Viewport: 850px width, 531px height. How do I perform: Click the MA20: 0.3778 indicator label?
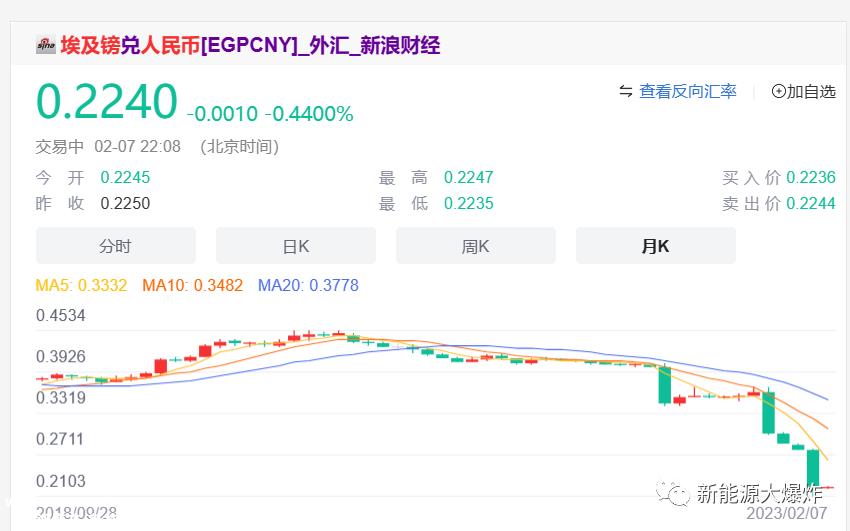tap(308, 285)
